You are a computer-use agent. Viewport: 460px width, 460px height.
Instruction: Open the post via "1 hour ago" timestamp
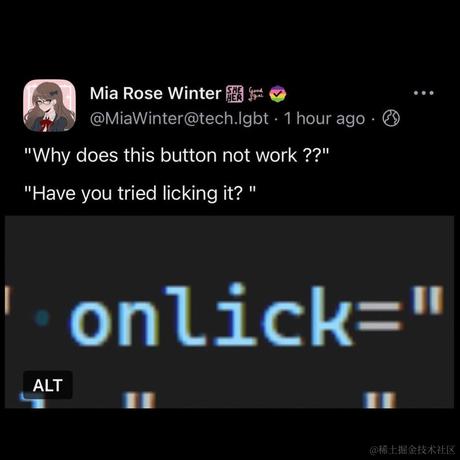coord(325,119)
